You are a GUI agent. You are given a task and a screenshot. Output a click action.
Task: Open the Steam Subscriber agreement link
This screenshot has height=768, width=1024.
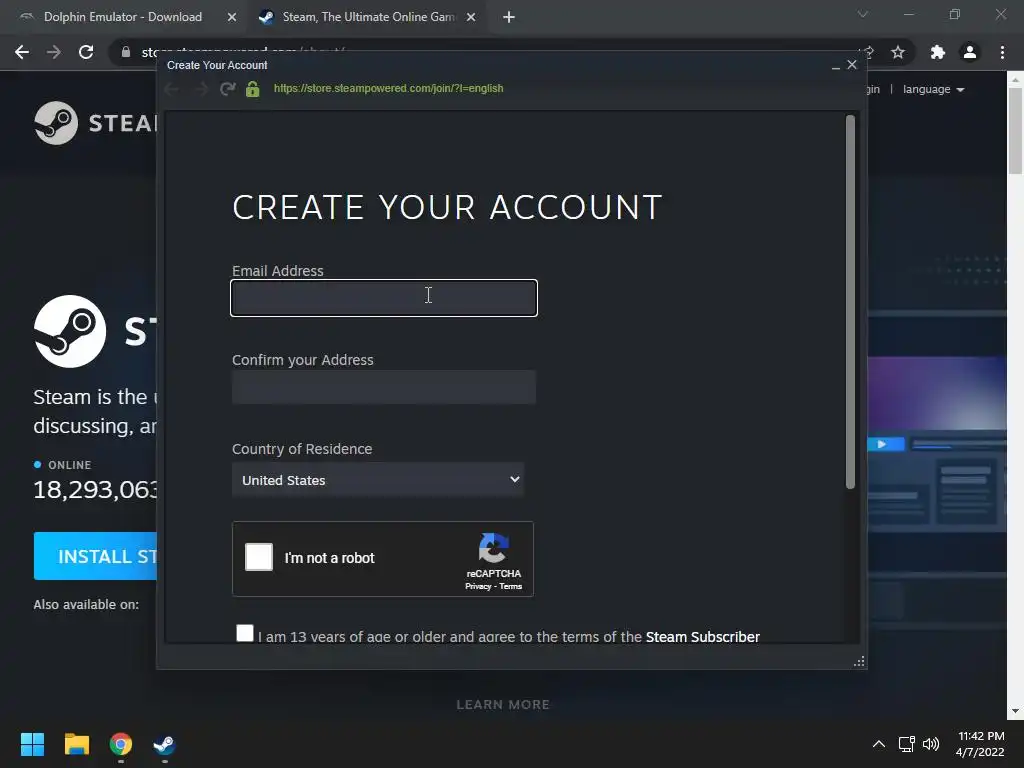point(703,637)
